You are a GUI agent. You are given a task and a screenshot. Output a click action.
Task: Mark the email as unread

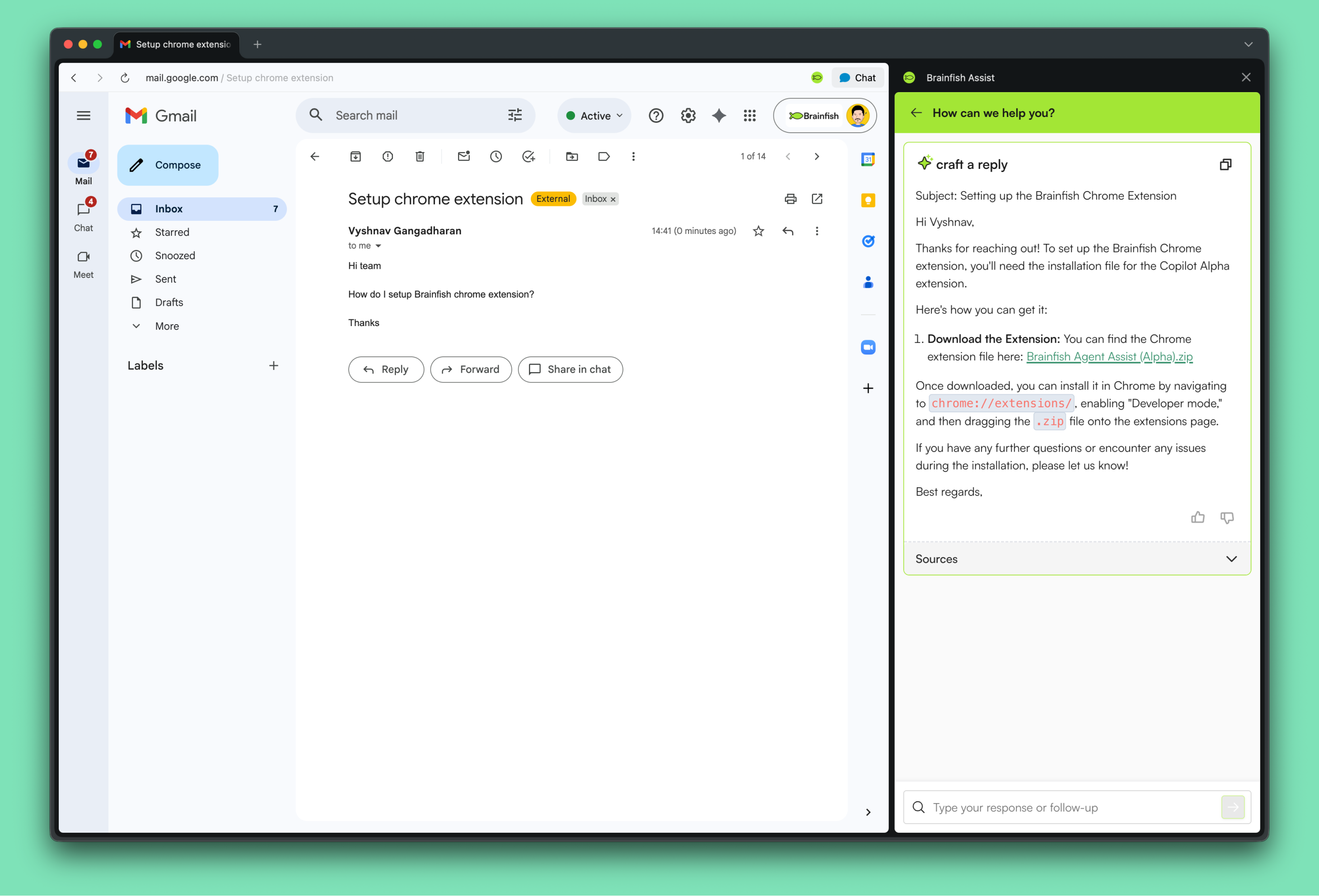[464, 156]
